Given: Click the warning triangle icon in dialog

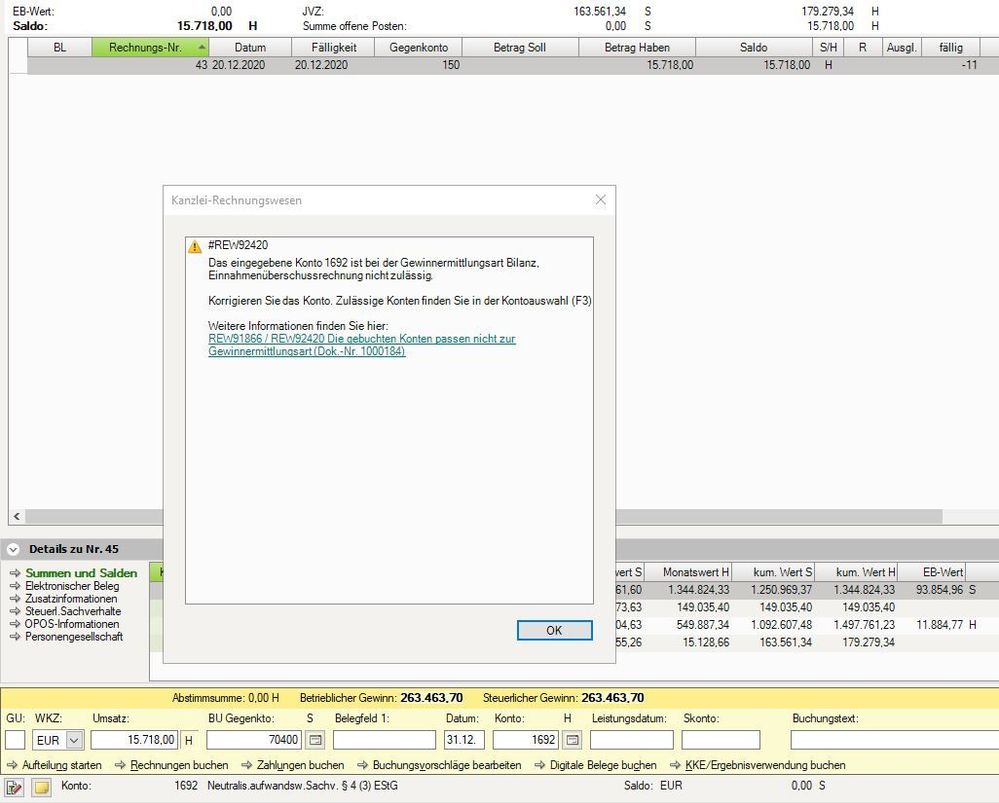Looking at the screenshot, I should pos(196,246).
